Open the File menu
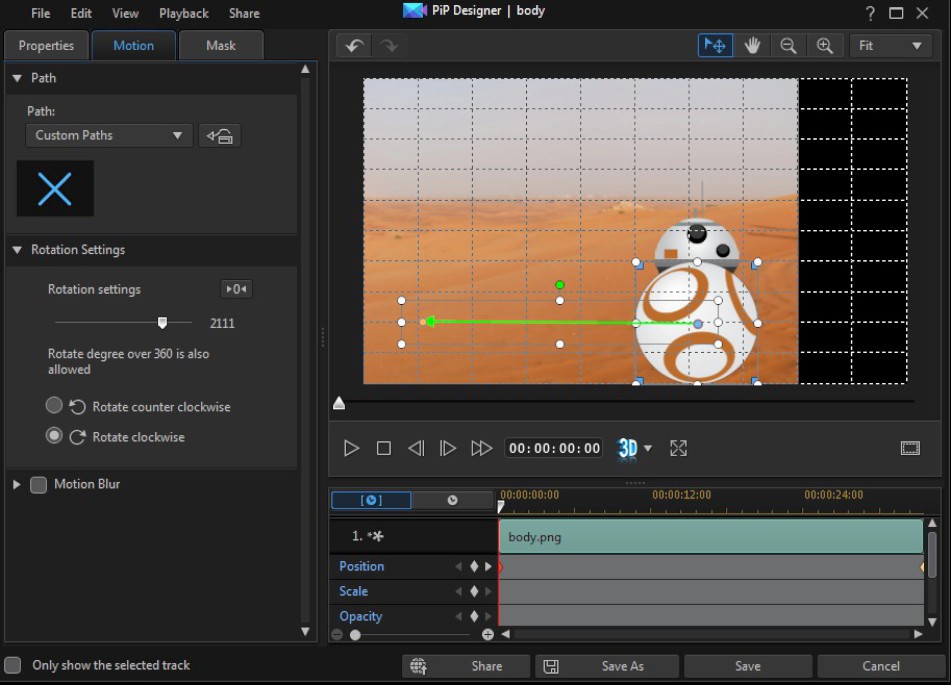The height and width of the screenshot is (685, 951). (41, 13)
